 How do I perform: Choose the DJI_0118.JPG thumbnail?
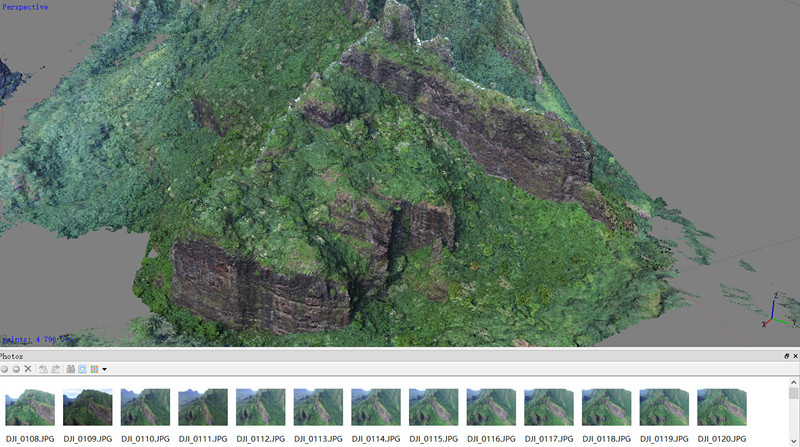click(607, 407)
